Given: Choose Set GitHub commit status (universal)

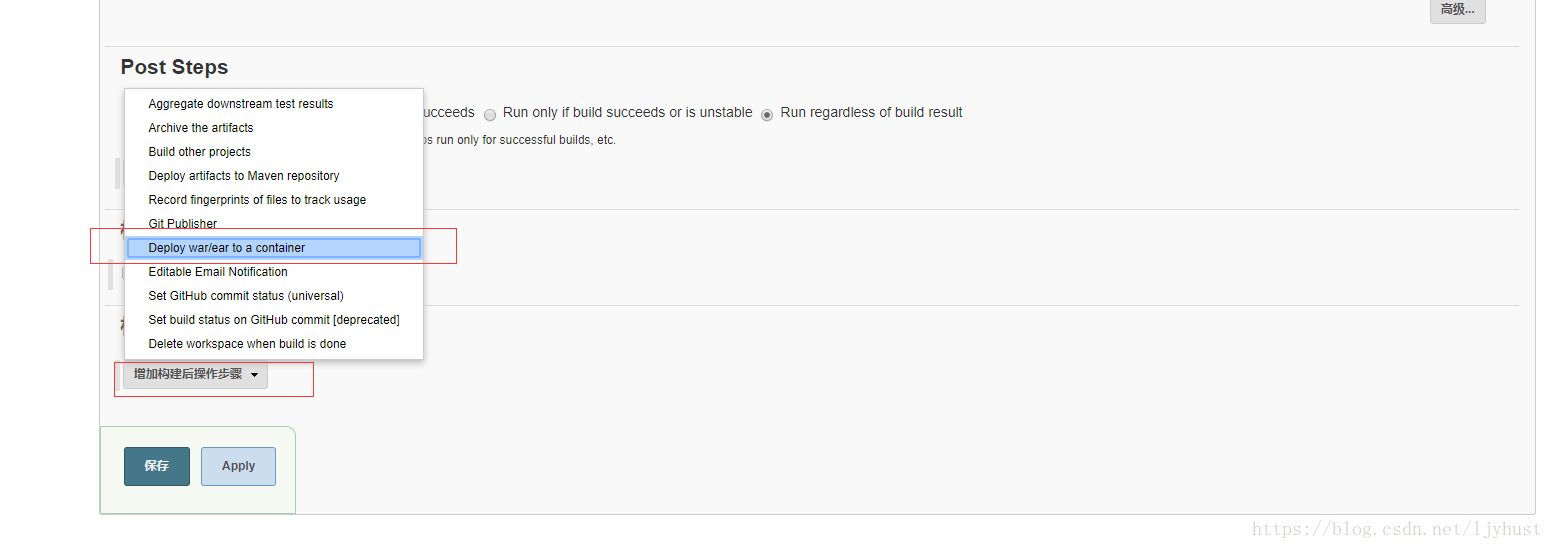Looking at the screenshot, I should (x=245, y=296).
